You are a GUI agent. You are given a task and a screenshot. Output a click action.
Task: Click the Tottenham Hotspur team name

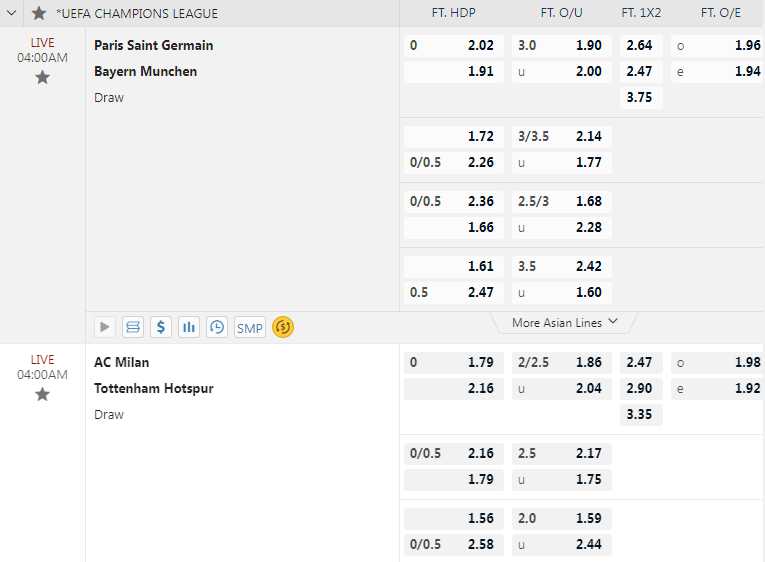point(153,388)
